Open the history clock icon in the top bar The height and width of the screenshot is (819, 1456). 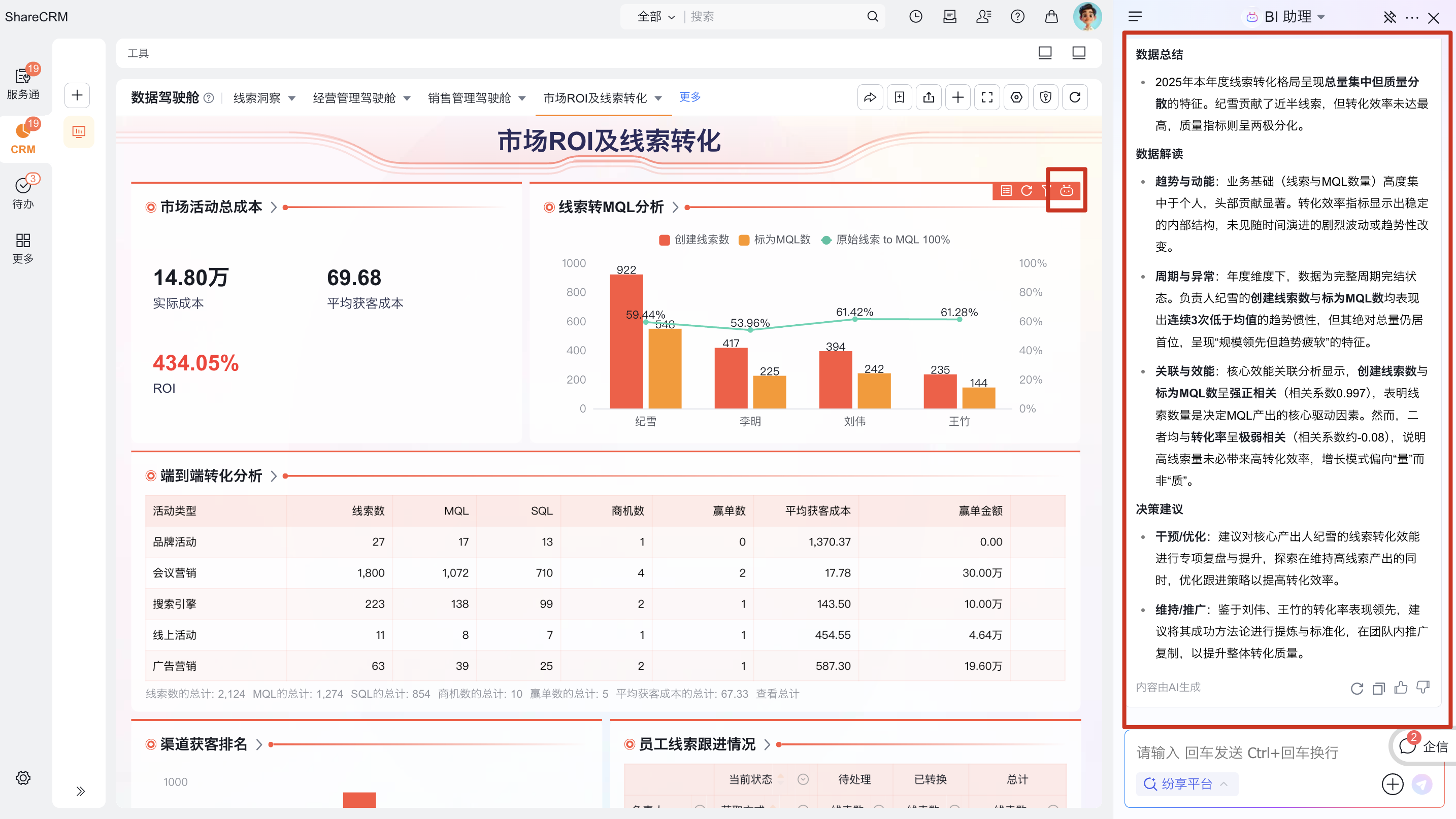coord(916,17)
